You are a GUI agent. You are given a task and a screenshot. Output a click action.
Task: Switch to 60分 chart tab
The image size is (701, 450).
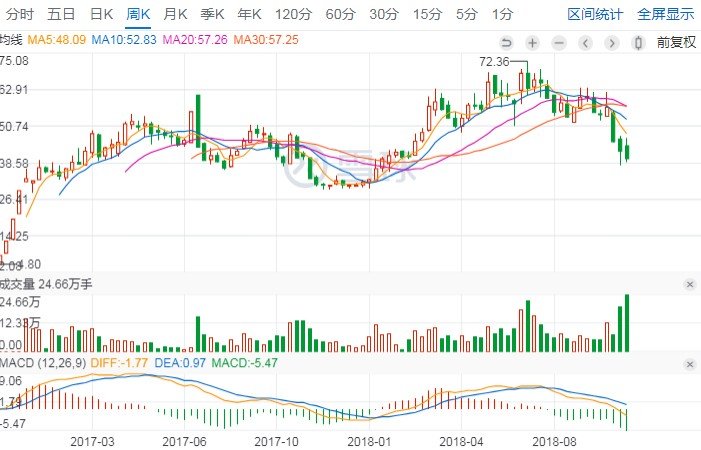(x=340, y=14)
